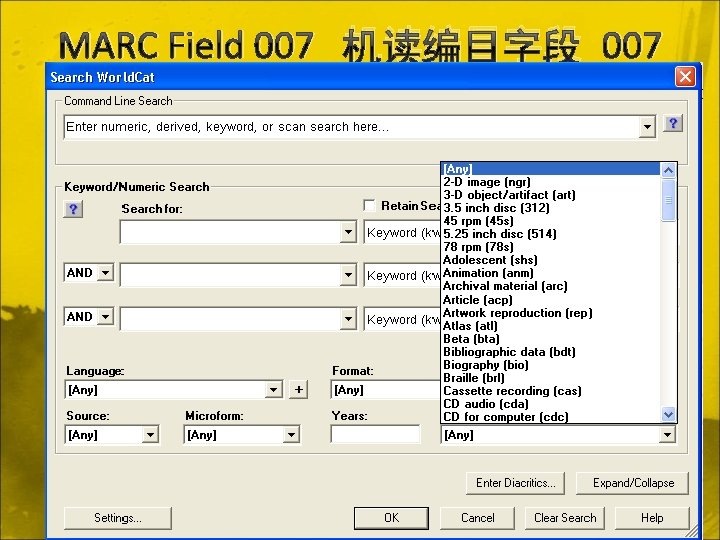
Task: Pick Braille (brl) option
Action: pos(551,378)
